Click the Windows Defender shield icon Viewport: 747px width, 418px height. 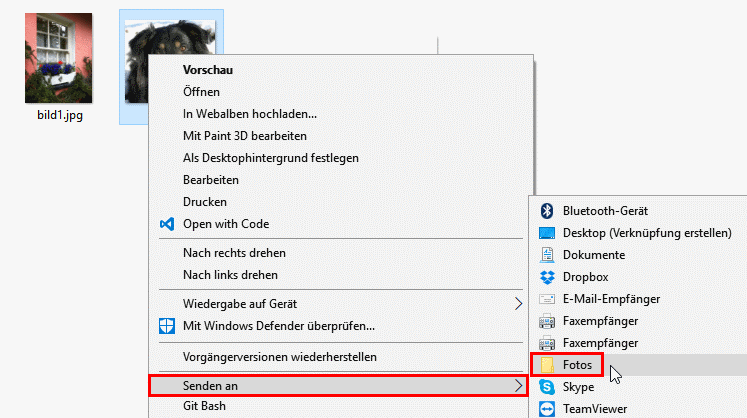point(167,326)
